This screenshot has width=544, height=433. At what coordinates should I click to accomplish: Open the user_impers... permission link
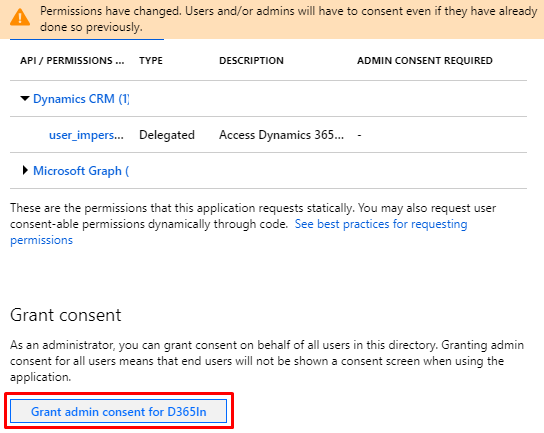[x=86, y=135]
